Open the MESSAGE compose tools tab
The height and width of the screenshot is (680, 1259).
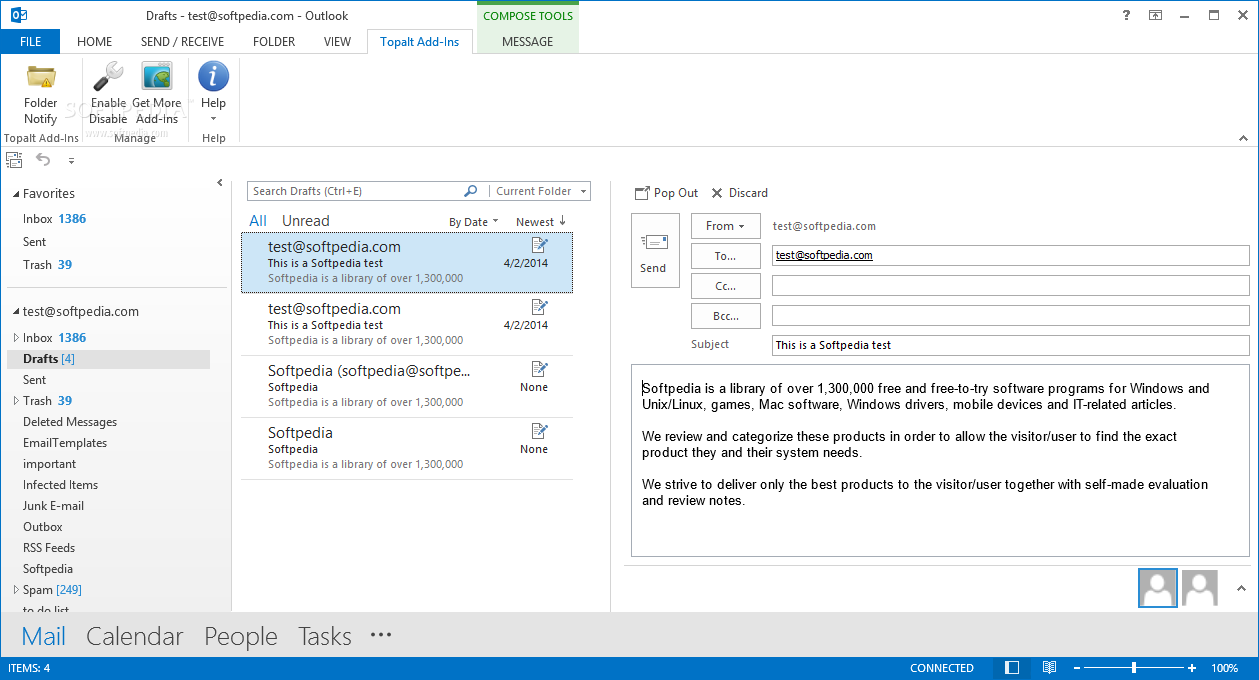527,42
